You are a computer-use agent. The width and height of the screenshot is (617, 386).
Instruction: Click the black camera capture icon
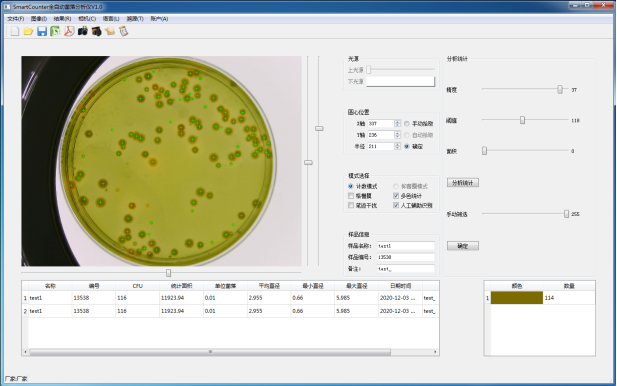point(83,31)
